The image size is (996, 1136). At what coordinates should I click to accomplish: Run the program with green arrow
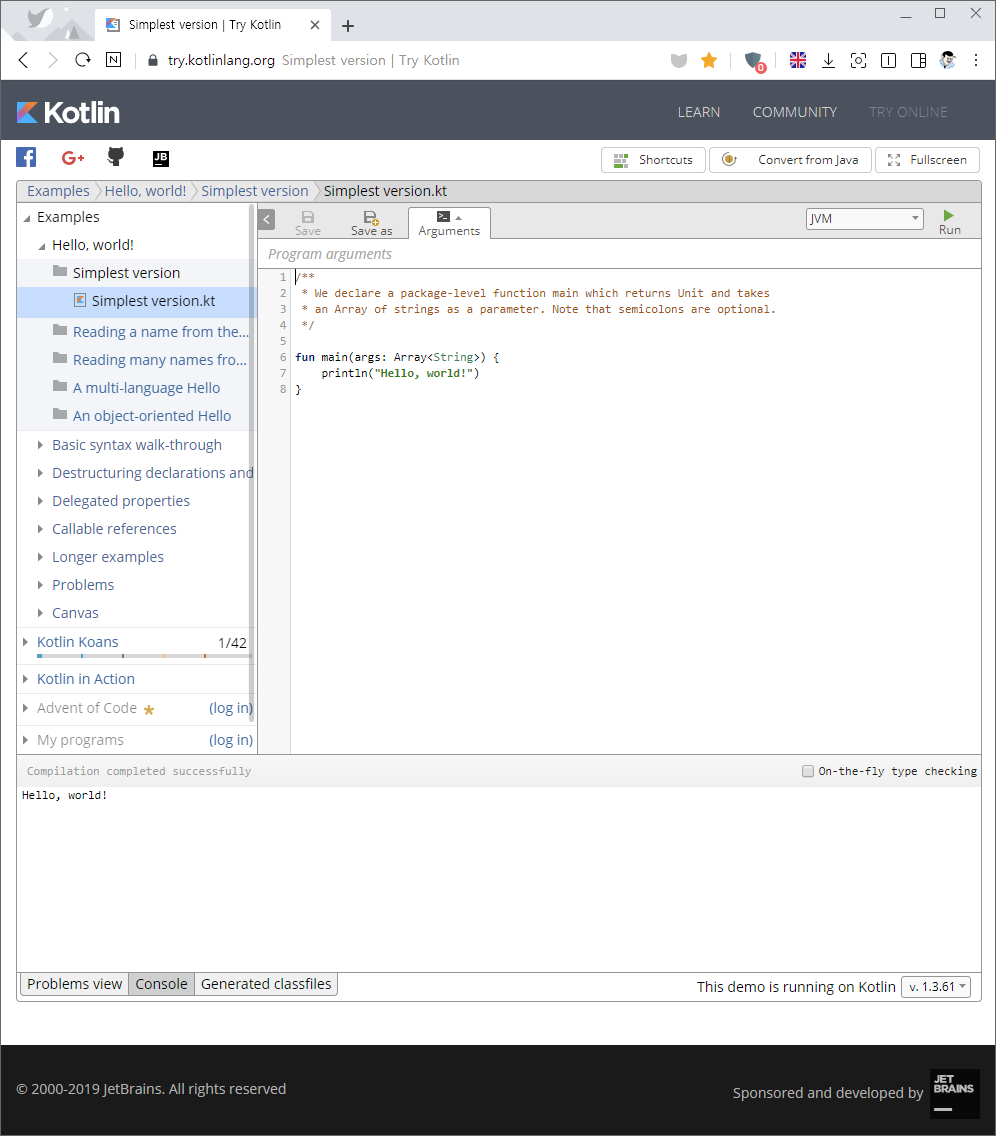(949, 222)
